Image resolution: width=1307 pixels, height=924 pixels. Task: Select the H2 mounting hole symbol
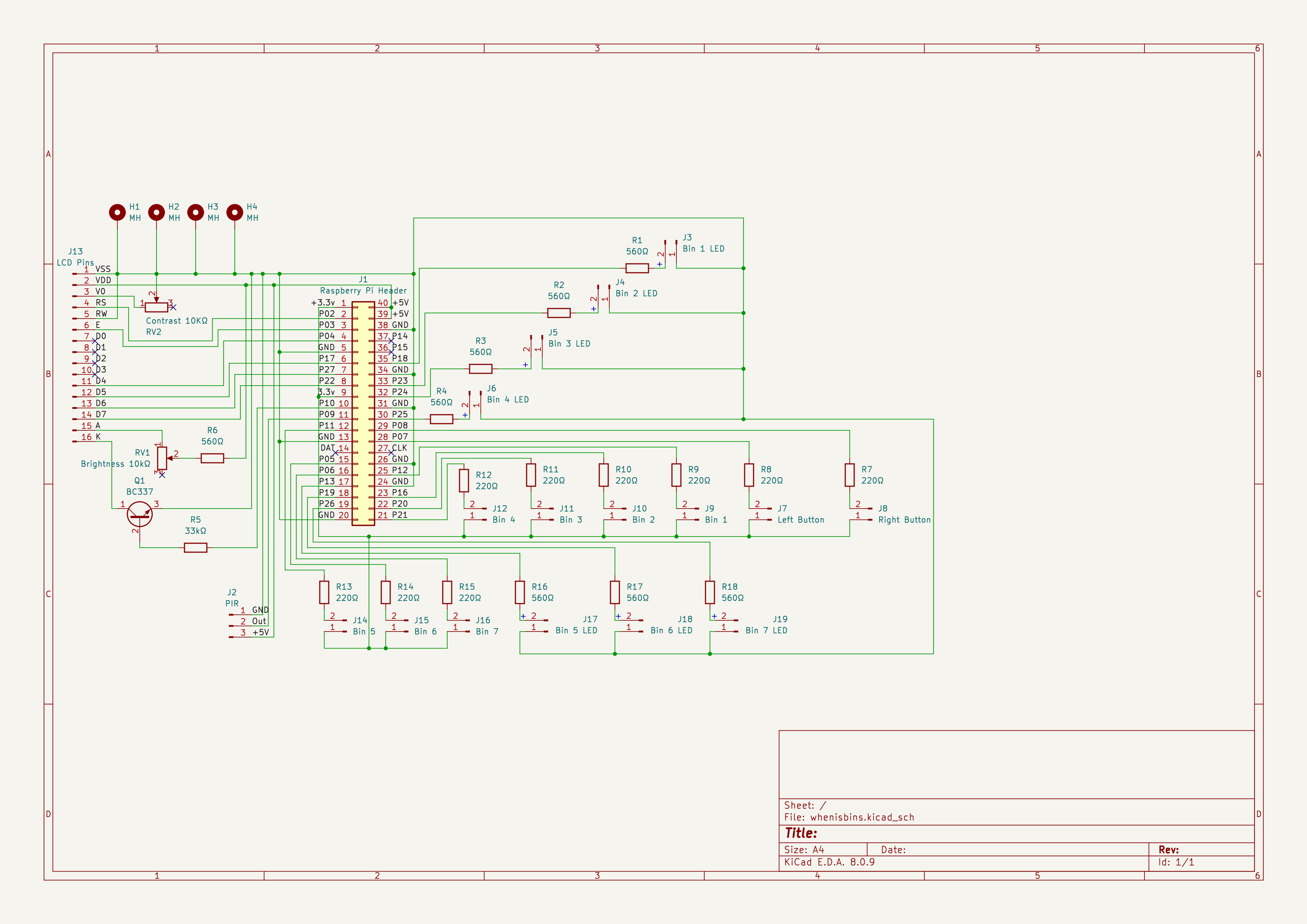[157, 212]
